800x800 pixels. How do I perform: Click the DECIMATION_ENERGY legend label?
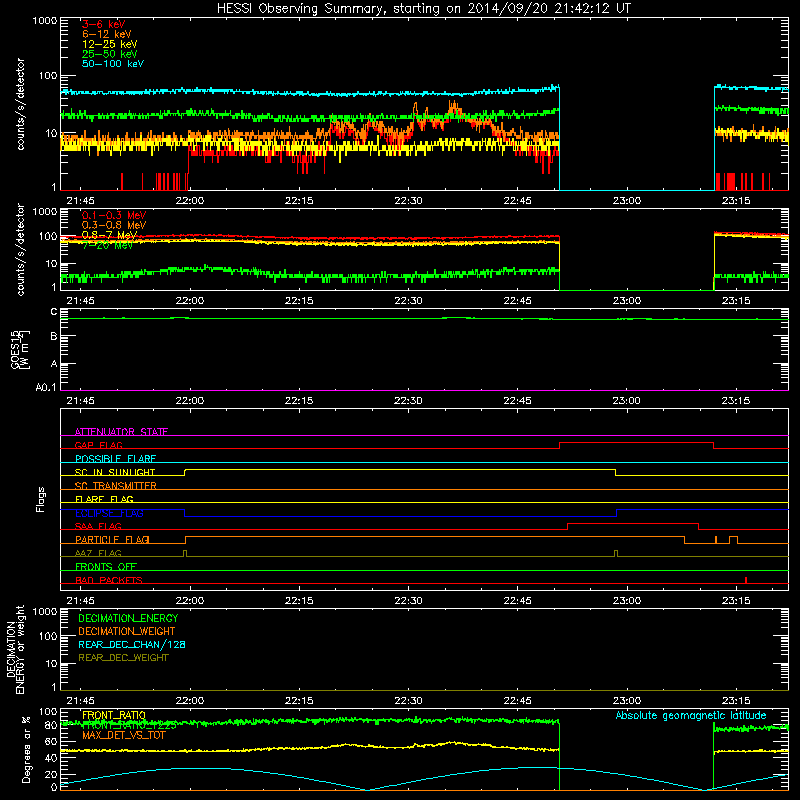128,618
